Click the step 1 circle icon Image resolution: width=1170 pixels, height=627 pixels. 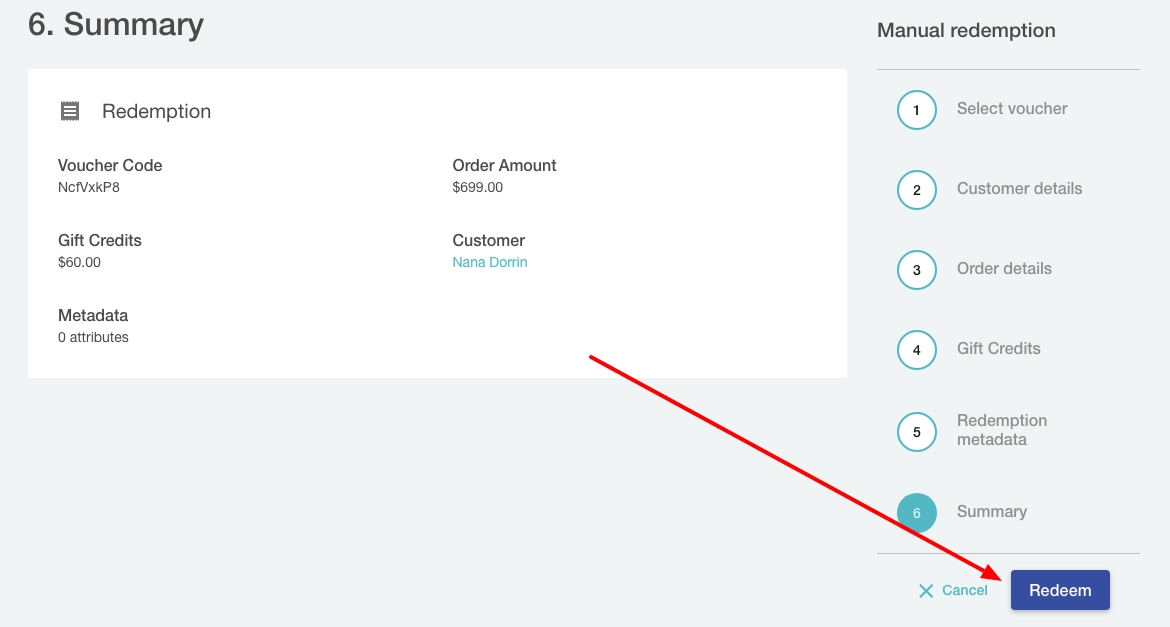[916, 110]
